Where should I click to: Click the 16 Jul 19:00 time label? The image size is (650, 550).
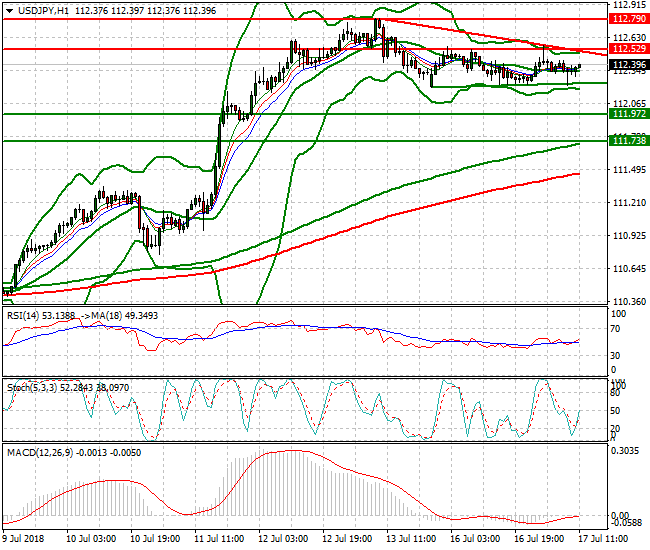tap(538, 539)
